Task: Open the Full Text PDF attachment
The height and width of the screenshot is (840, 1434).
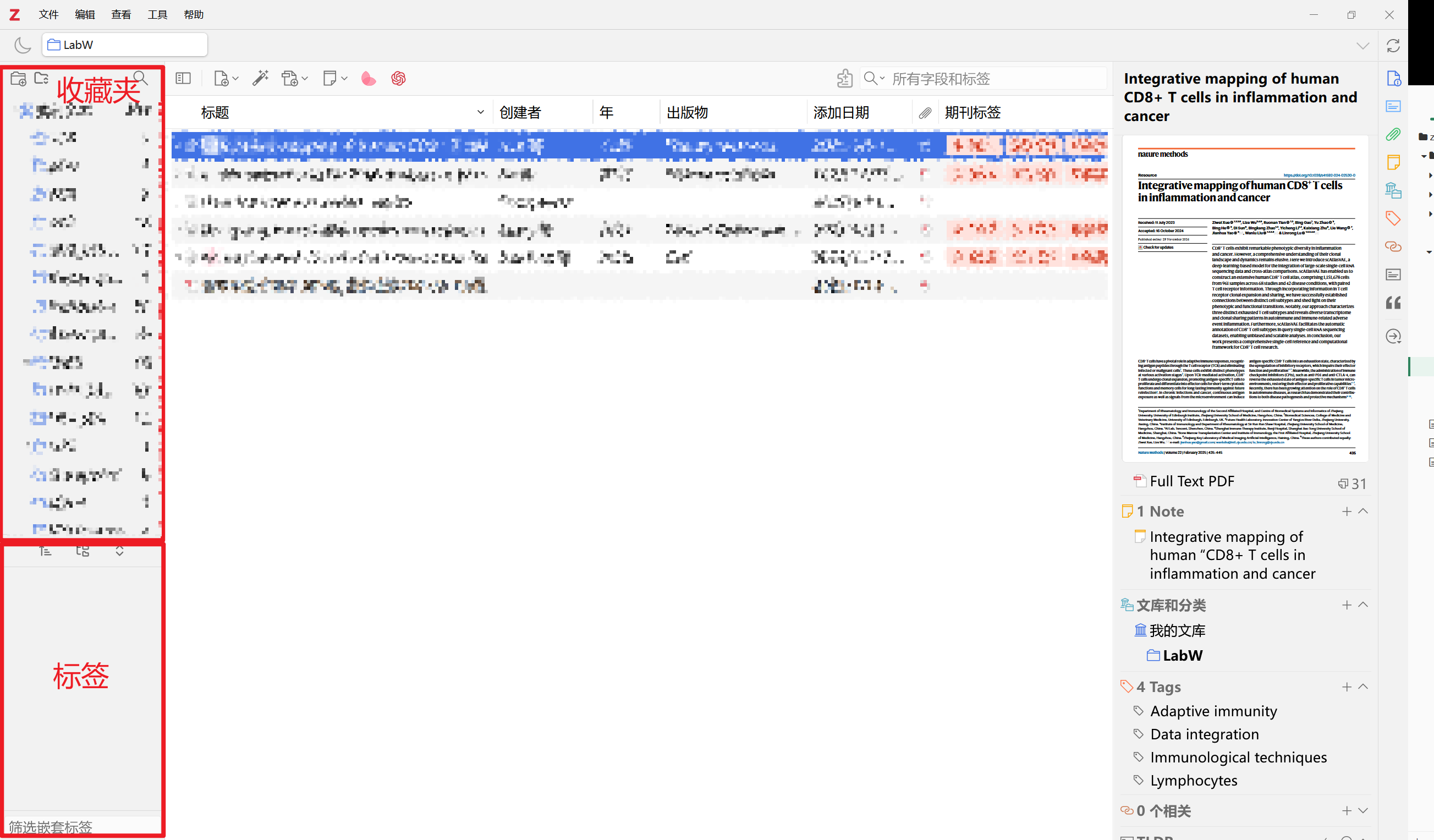Action: [x=1191, y=481]
